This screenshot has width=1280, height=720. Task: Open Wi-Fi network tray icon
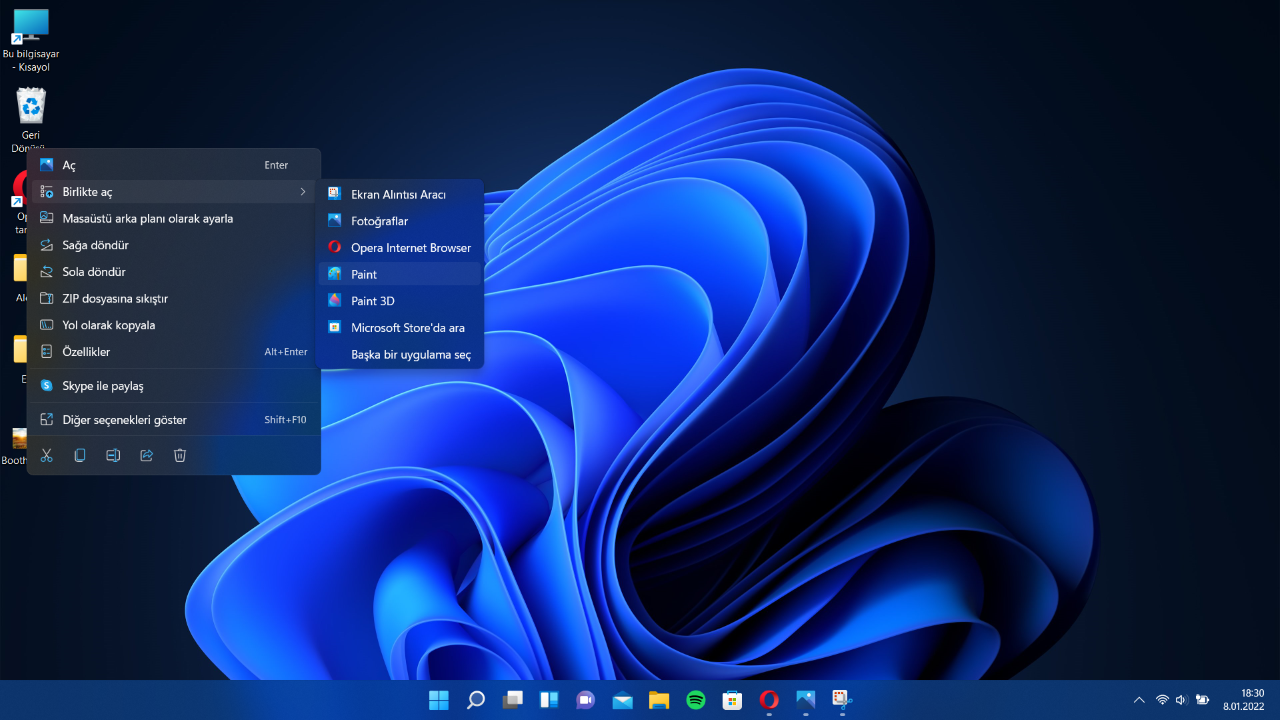pyautogui.click(x=1162, y=700)
